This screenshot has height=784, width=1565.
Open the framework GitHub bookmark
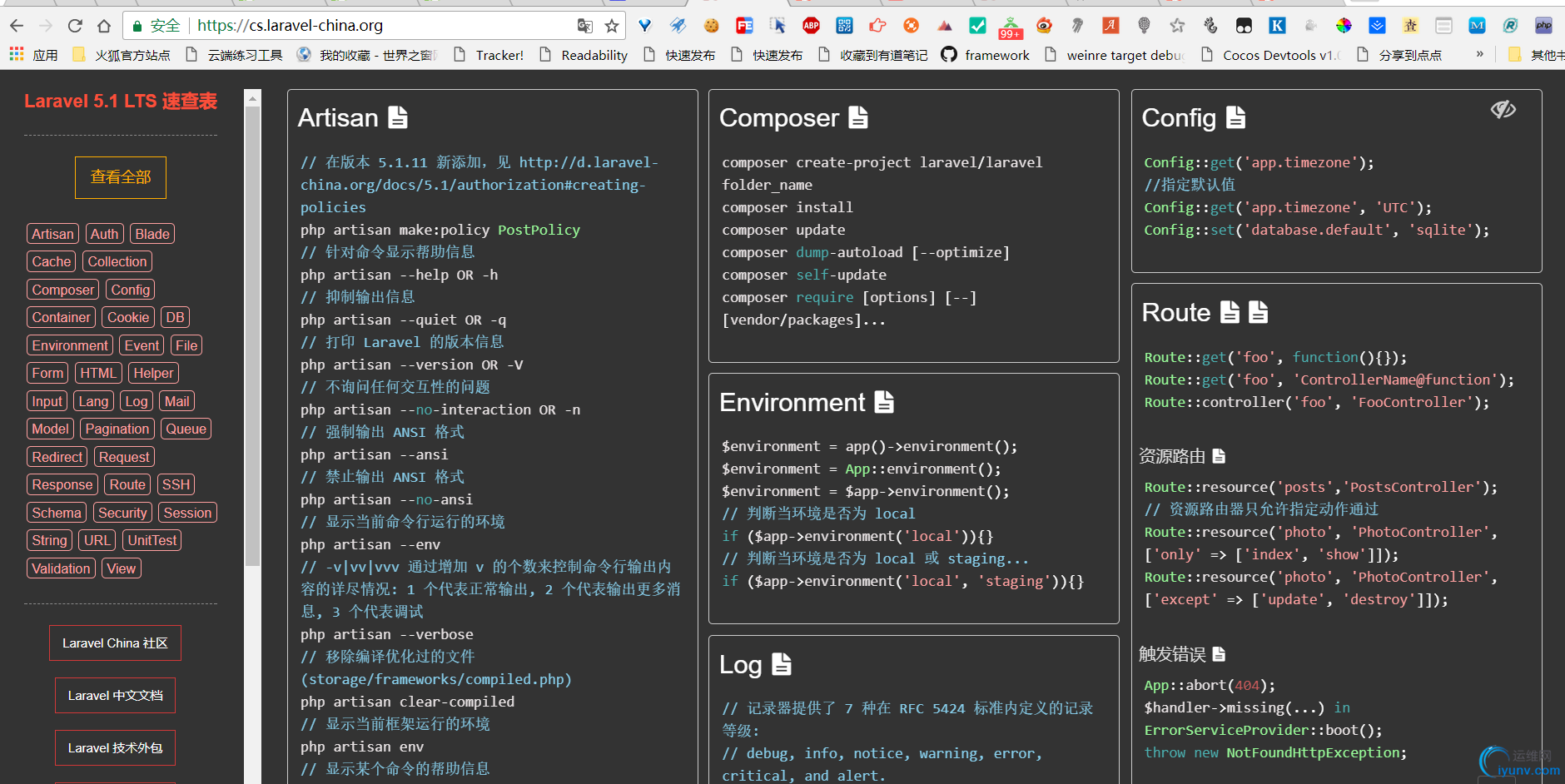(985, 55)
